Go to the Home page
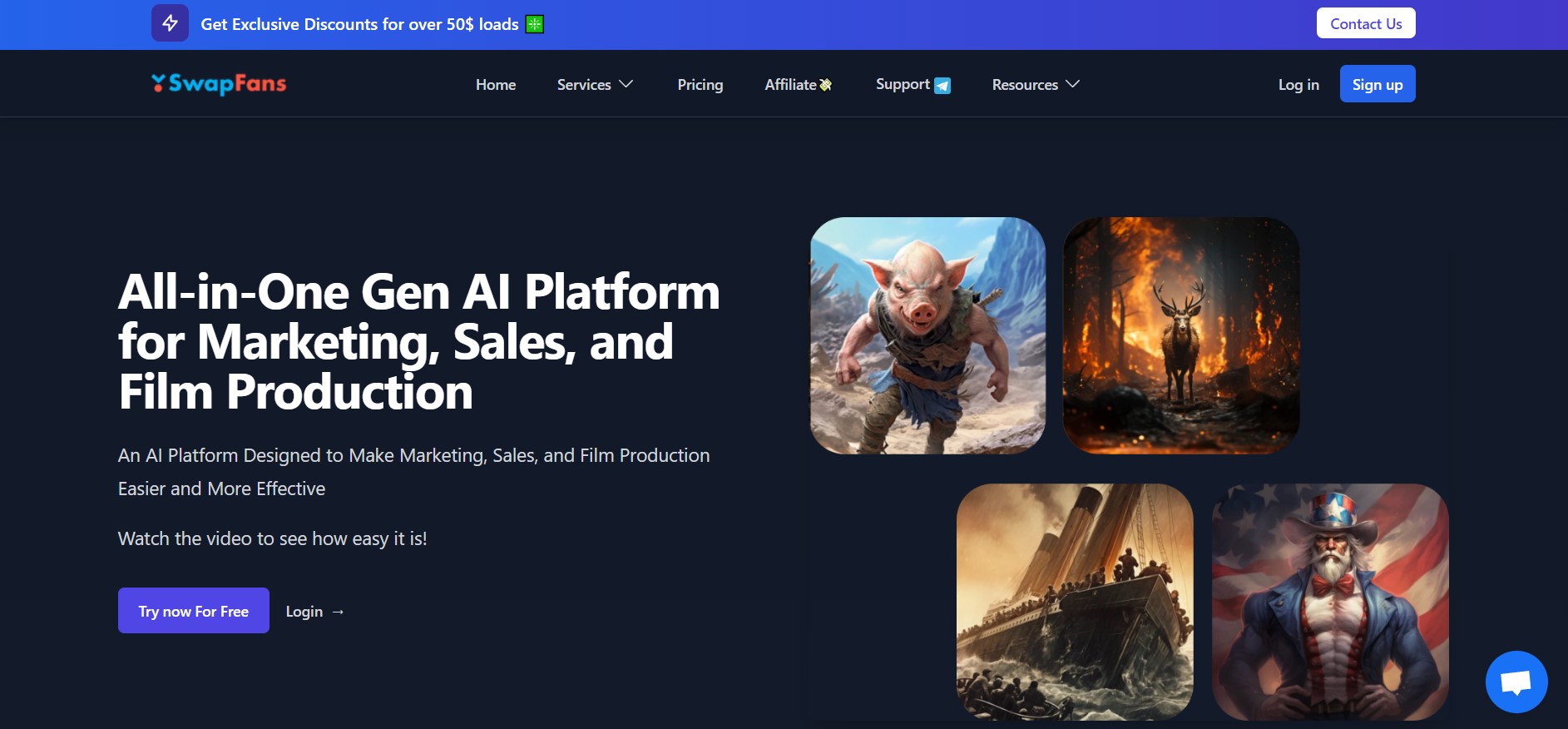 point(496,85)
